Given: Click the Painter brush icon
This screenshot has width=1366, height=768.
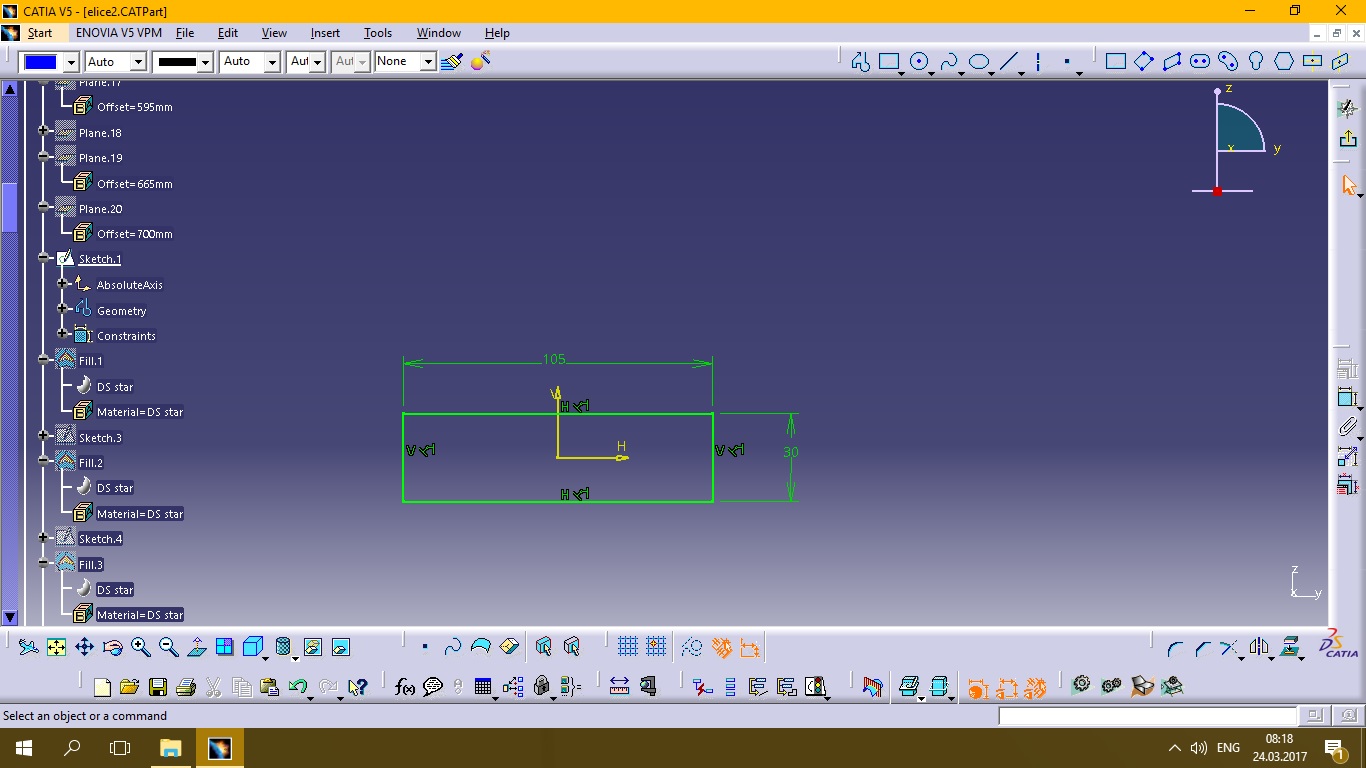Looking at the screenshot, I should click(451, 62).
